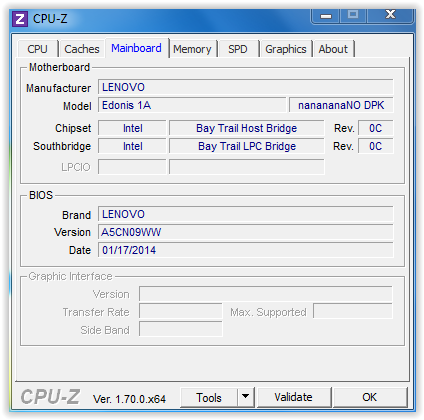The height and width of the screenshot is (420, 424).
Task: Minimize the CPU-Z window
Action: [x=326, y=16]
